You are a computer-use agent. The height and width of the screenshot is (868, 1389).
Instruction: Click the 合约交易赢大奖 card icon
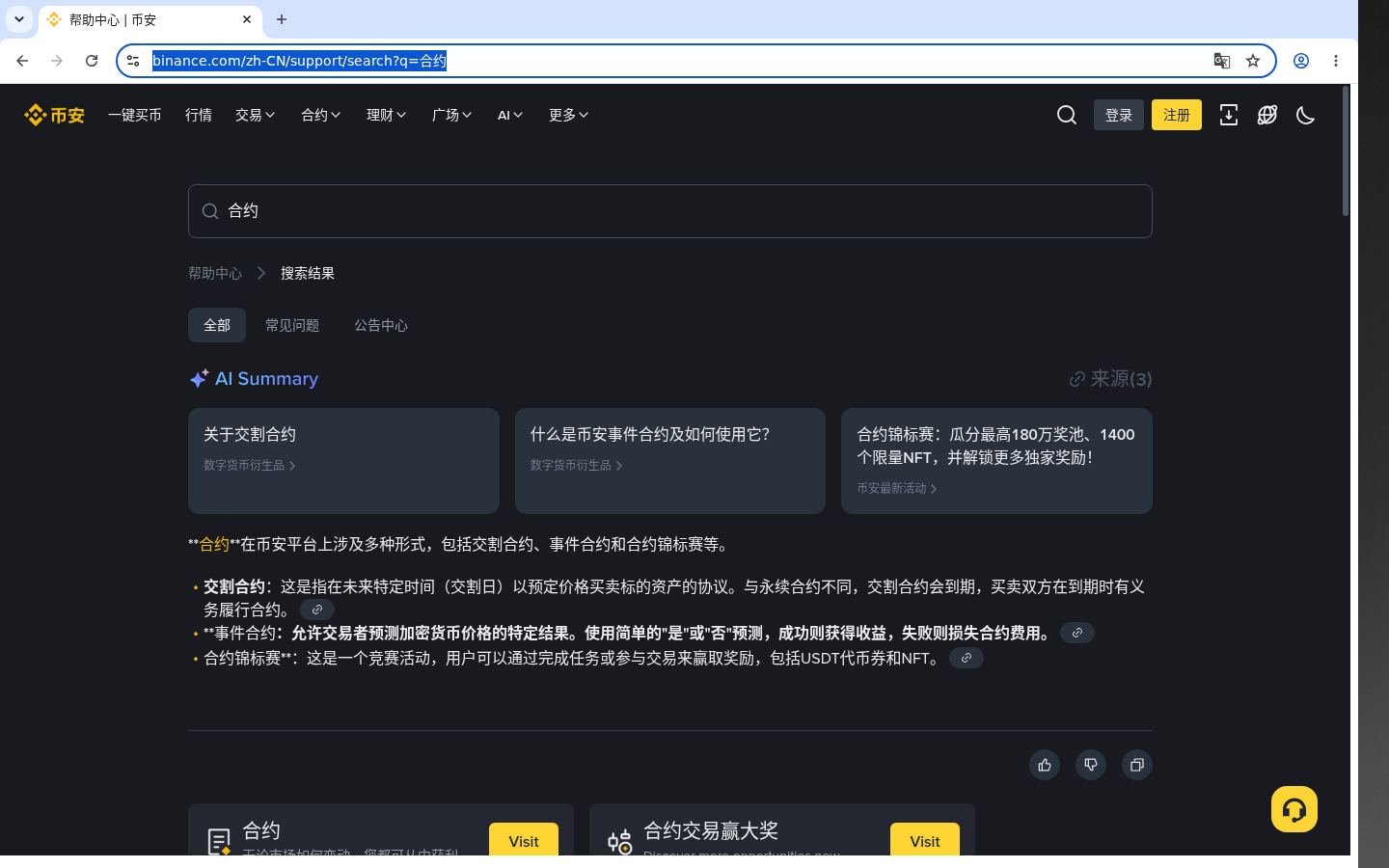pos(620,842)
